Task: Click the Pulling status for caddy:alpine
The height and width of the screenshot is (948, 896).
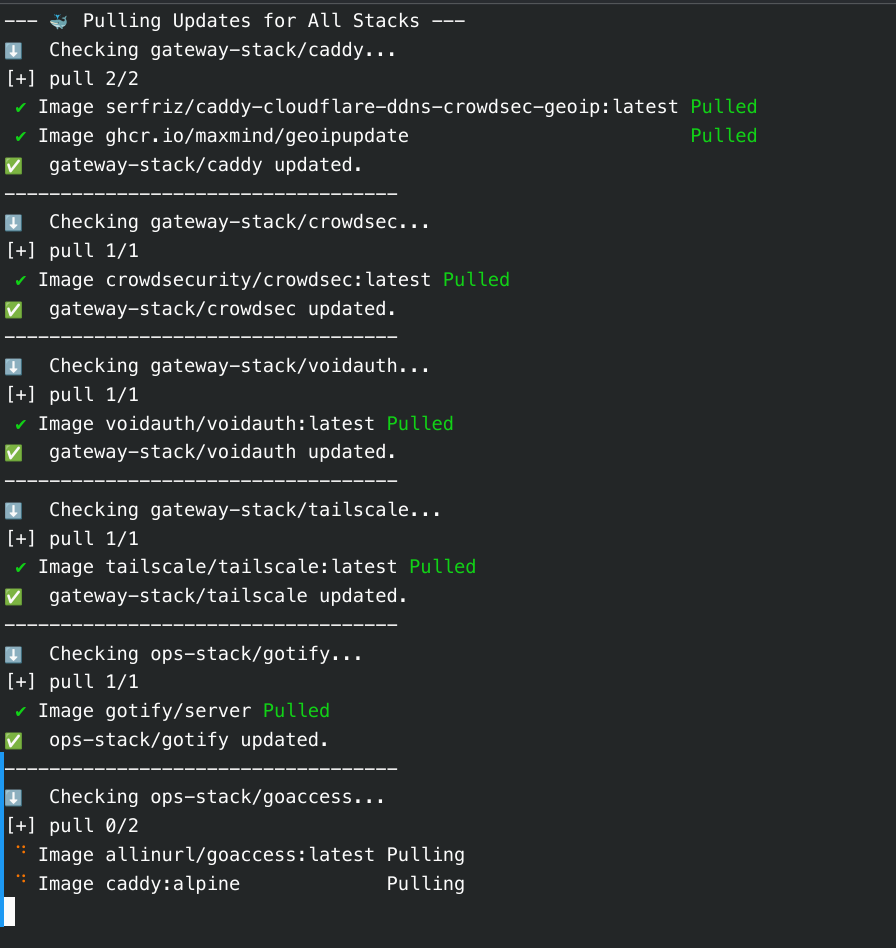Action: pos(425,884)
